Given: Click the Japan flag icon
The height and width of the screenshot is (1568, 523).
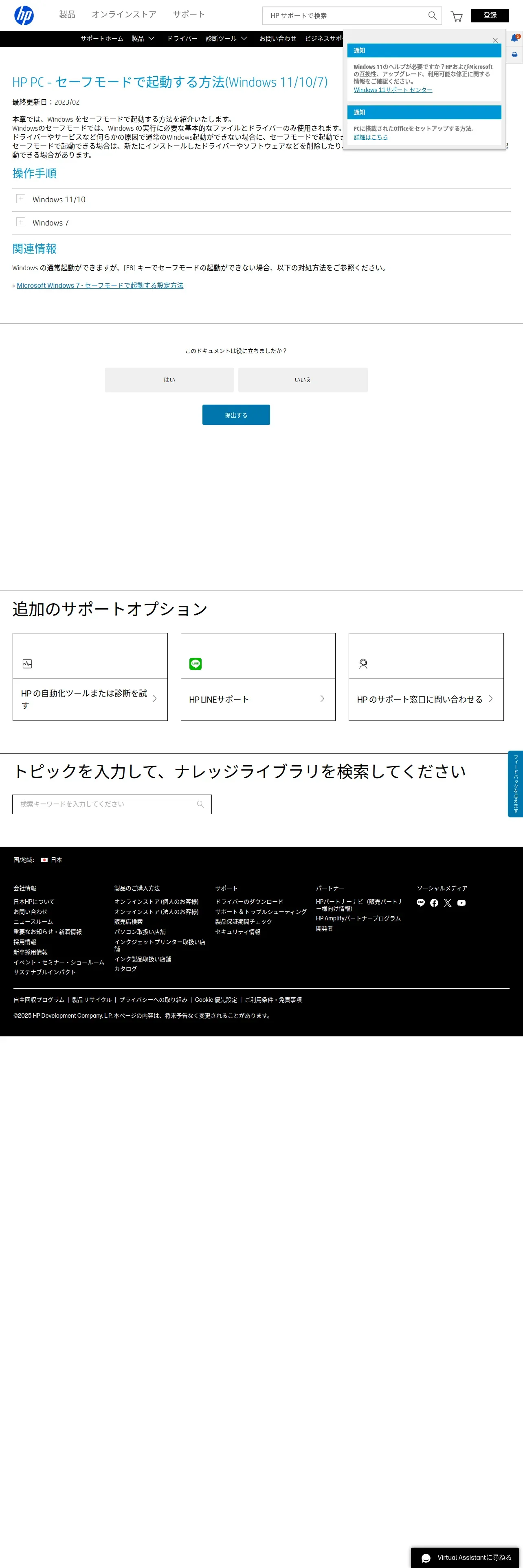Looking at the screenshot, I should tap(44, 859).
